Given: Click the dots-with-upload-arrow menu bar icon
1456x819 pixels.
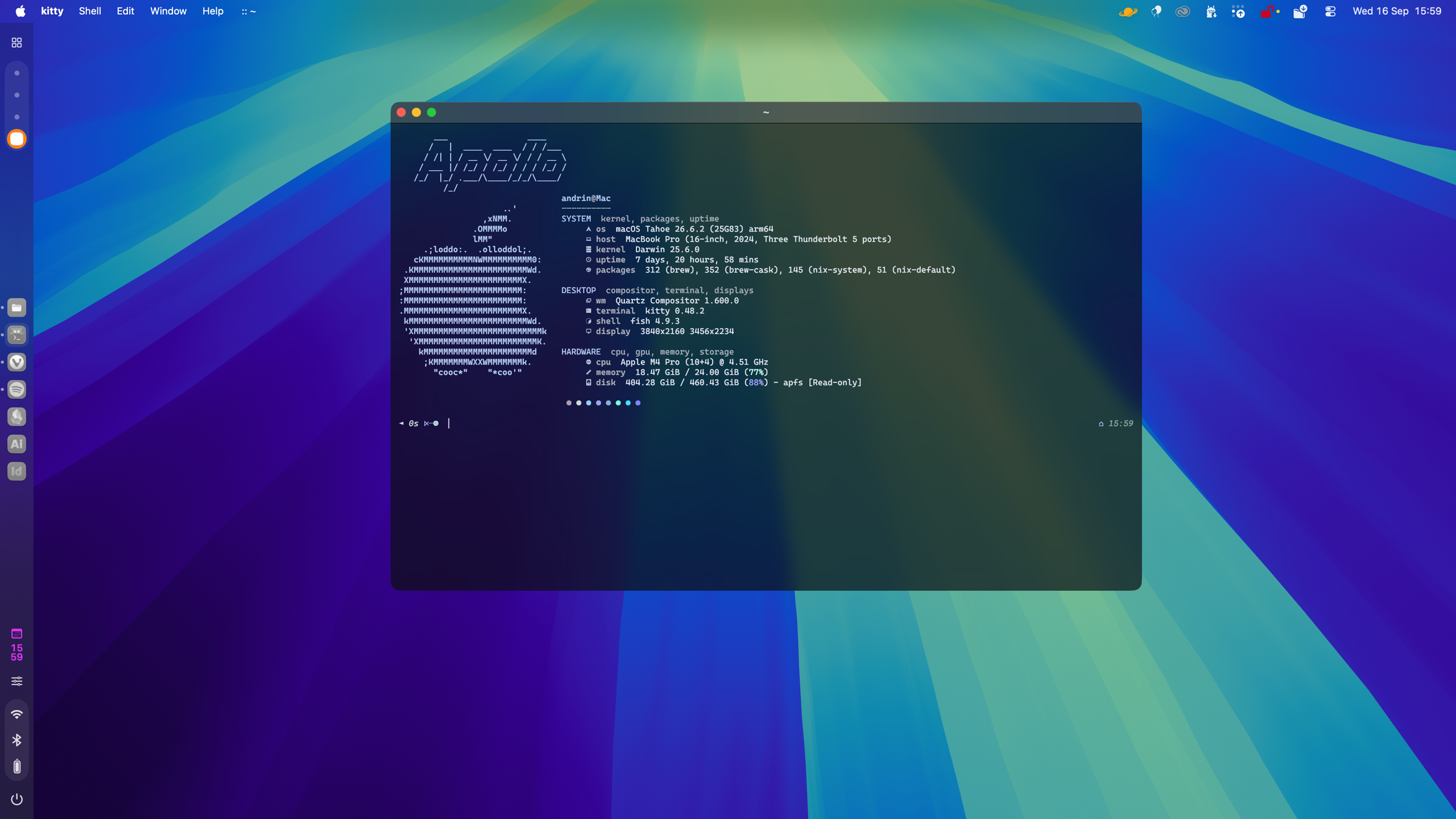Looking at the screenshot, I should pos(1238,11).
